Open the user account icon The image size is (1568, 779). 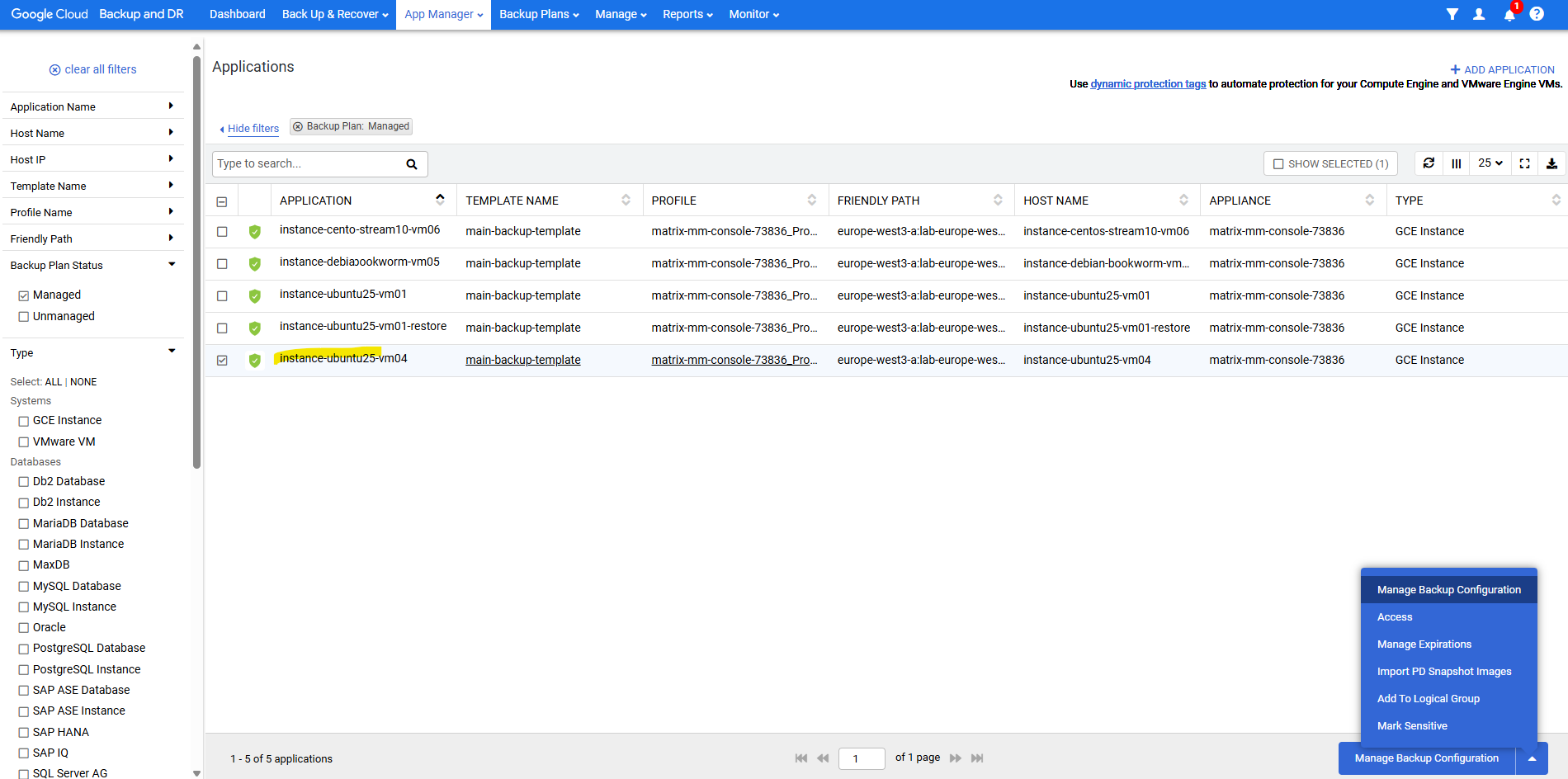click(1479, 14)
